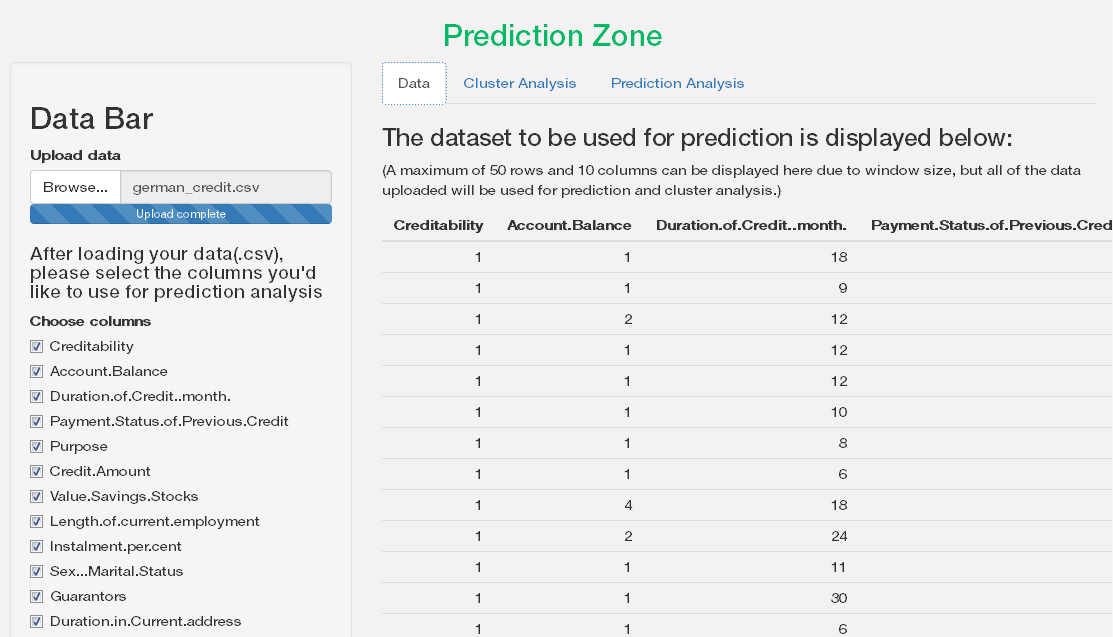
Task: Click the german_credit.csv filename field
Action: [x=225, y=187]
